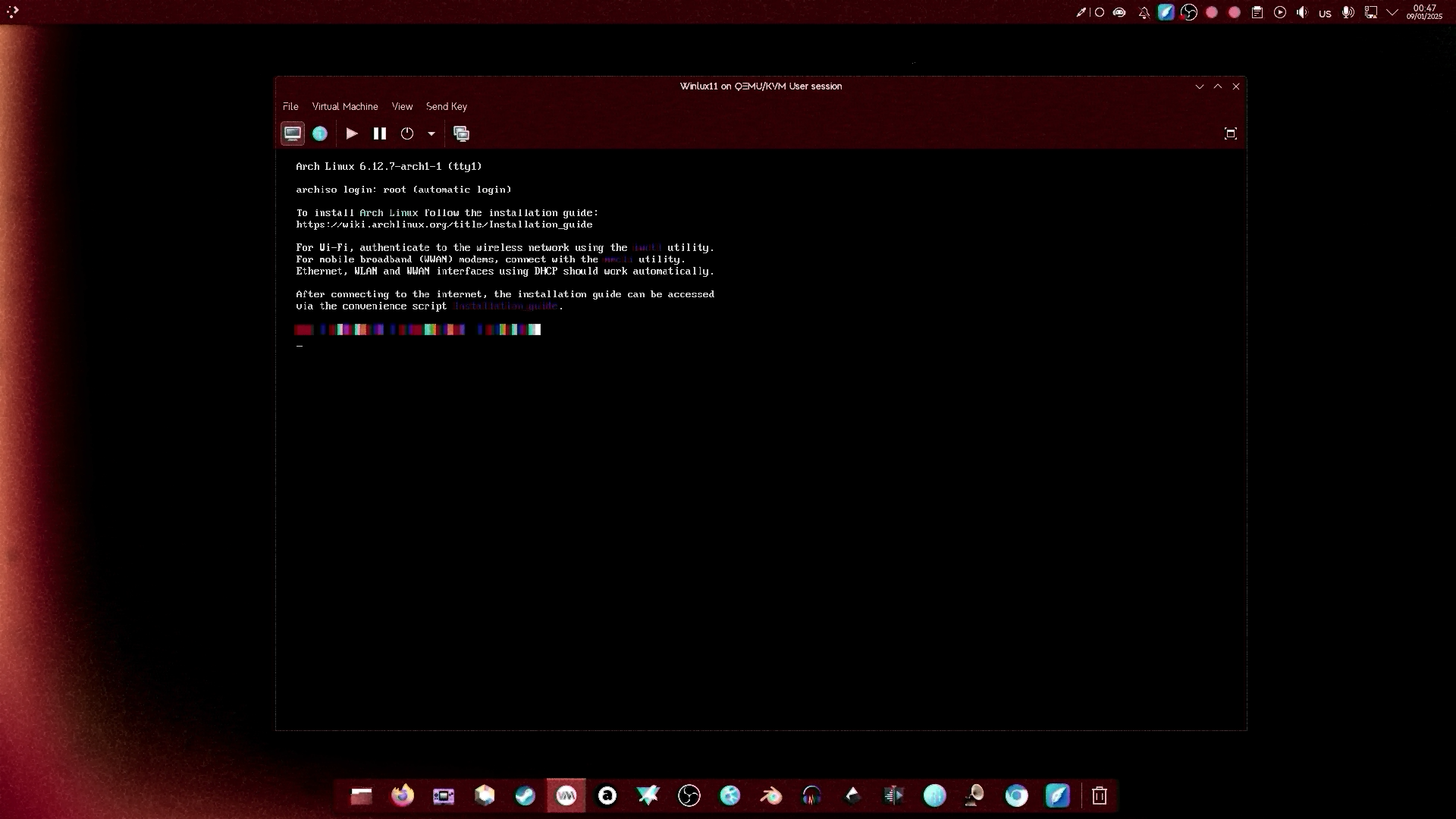Open the globe browser icon in dock
Image resolution: width=1456 pixels, height=819 pixels.
[x=730, y=795]
